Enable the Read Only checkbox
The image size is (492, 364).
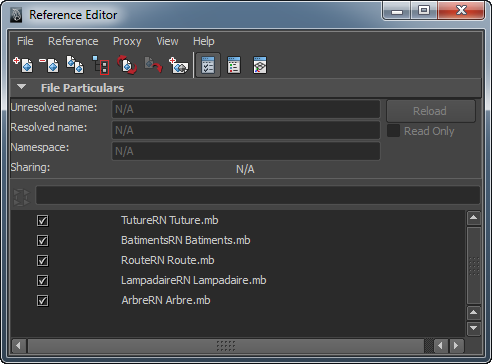point(393,131)
